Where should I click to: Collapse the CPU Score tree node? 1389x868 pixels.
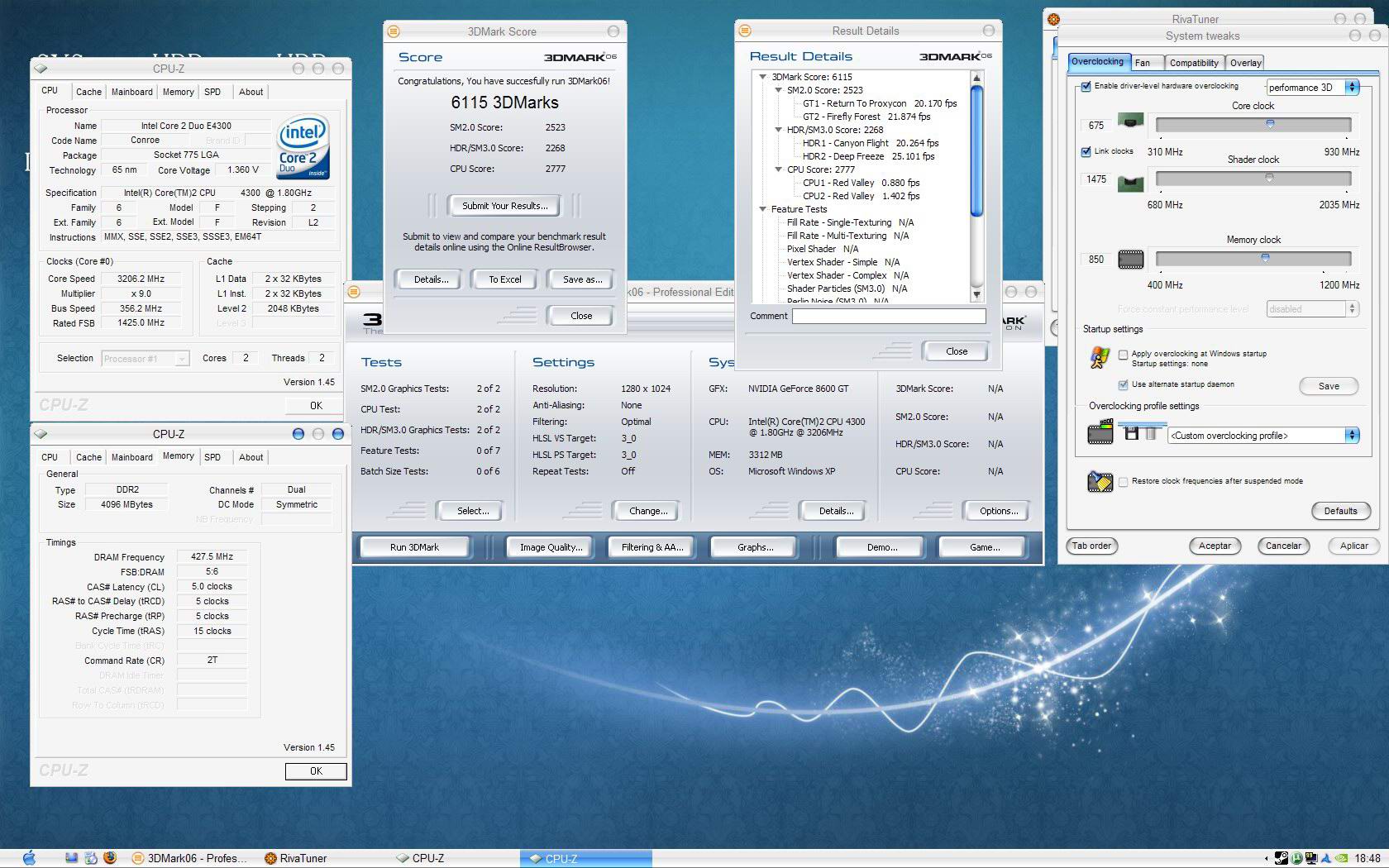pyautogui.click(x=778, y=169)
